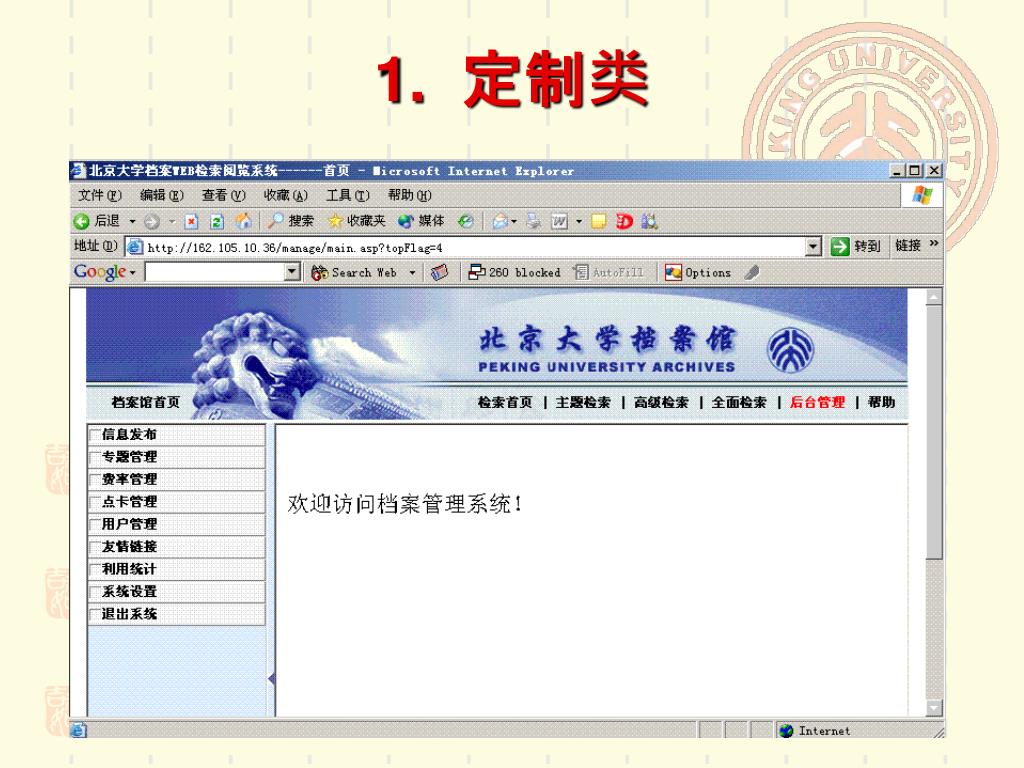Go to 档案馆首页 link
Screen dimensions: 1024x768
pos(146,402)
